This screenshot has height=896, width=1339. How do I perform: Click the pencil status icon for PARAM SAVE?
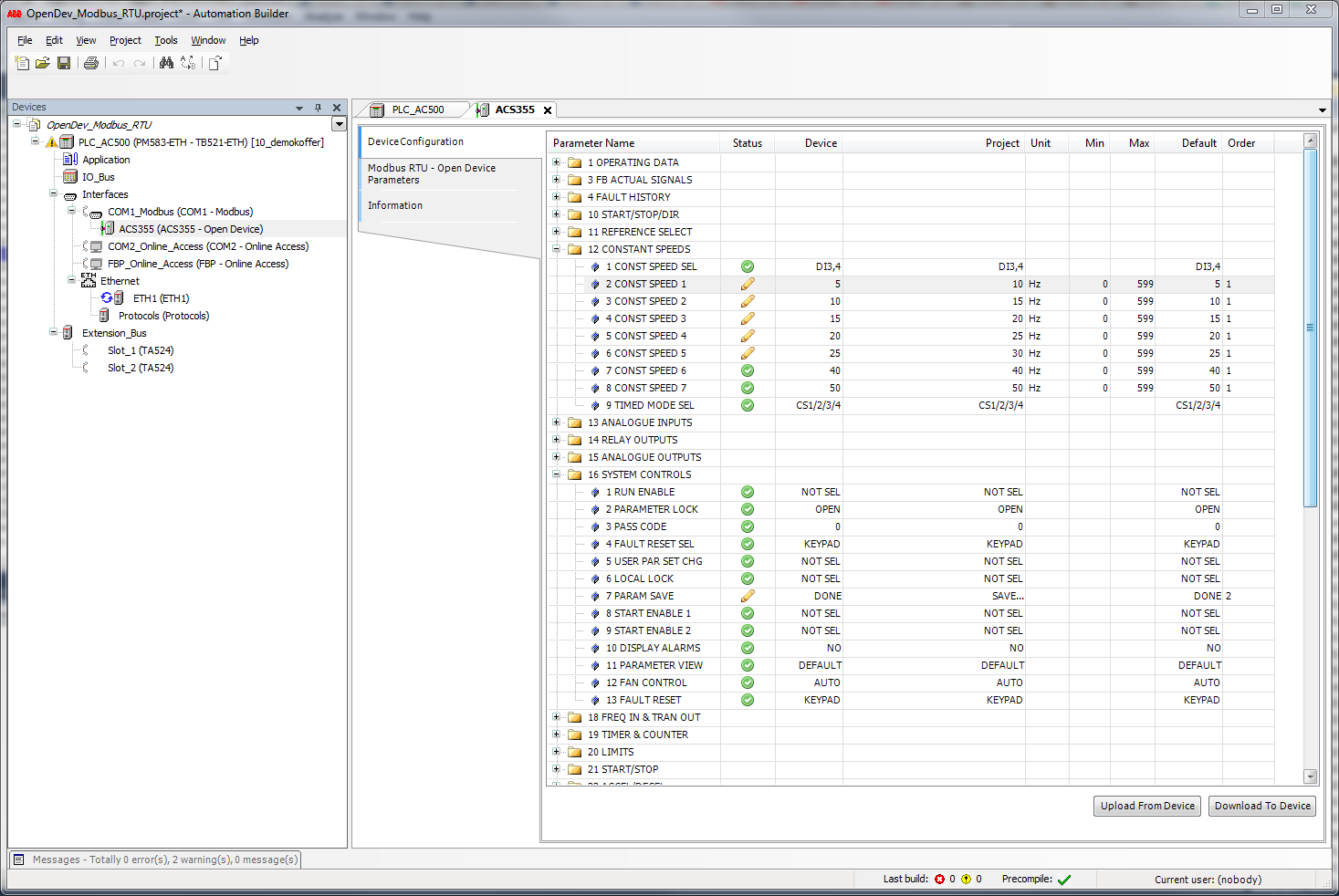pyautogui.click(x=748, y=596)
